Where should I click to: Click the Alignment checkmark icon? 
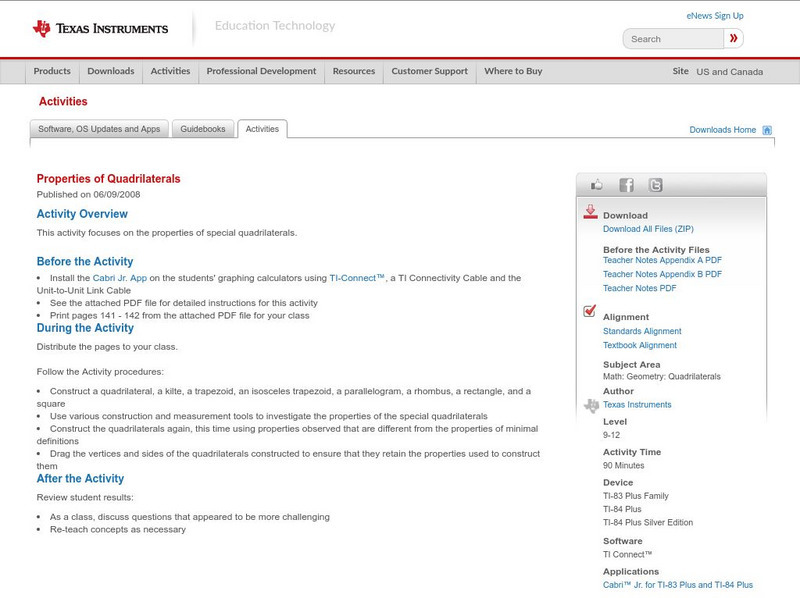pyautogui.click(x=589, y=311)
